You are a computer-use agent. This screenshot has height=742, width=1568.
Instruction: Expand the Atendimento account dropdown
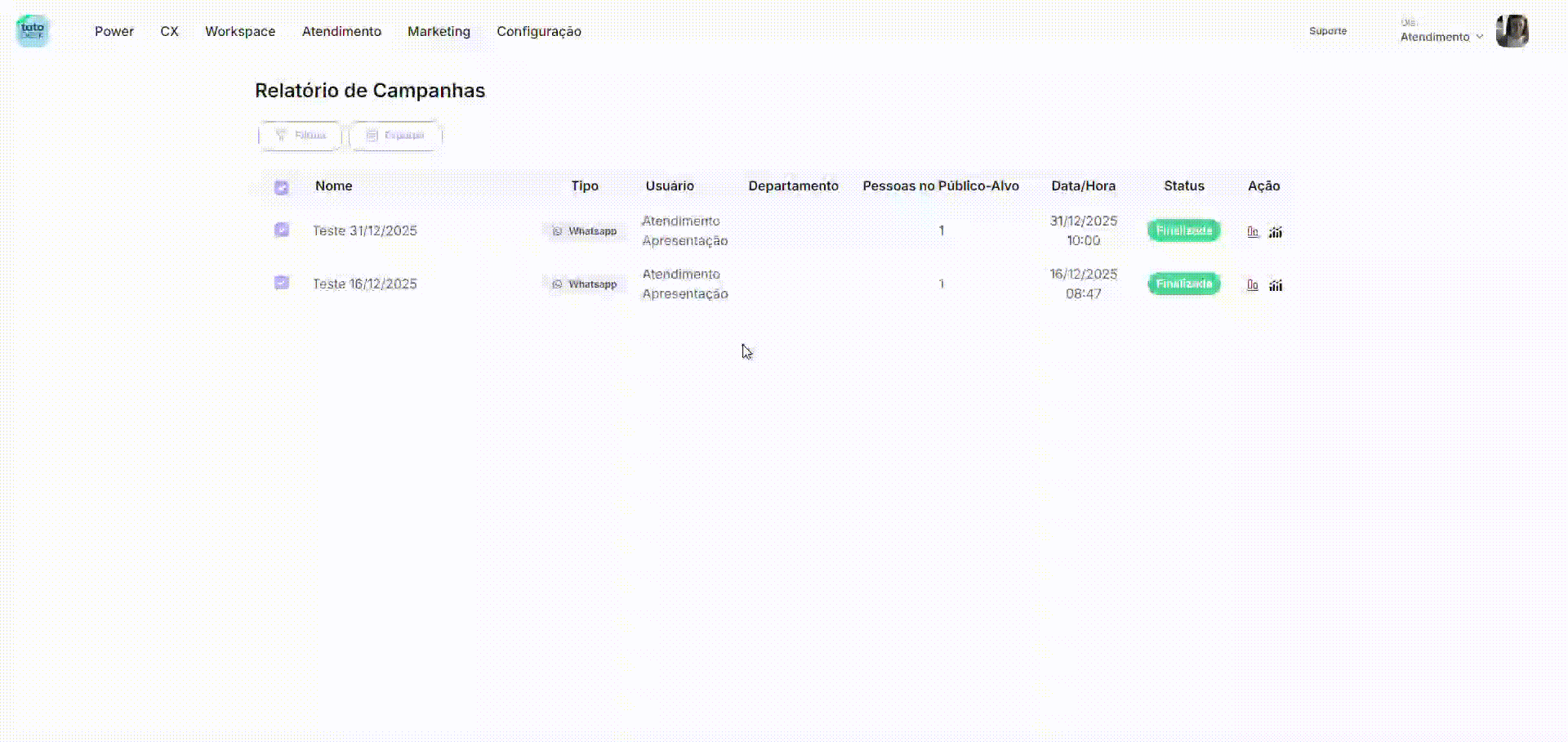tap(1441, 37)
